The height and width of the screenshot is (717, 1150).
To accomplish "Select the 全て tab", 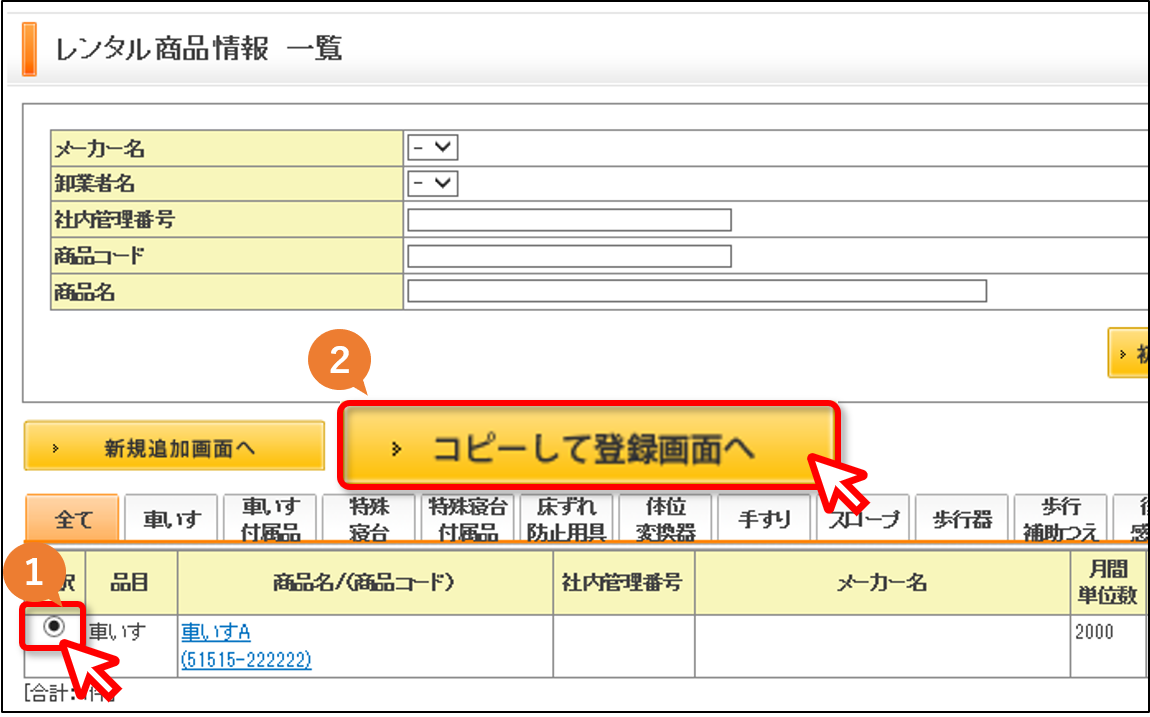I will [72, 519].
